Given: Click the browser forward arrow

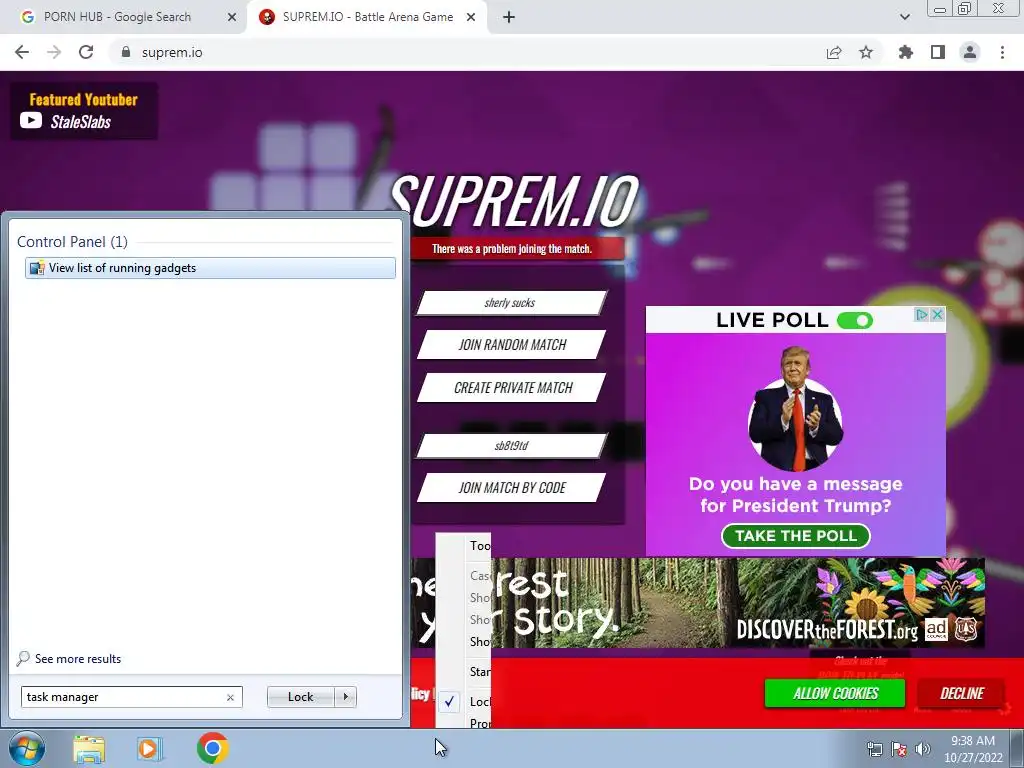Looking at the screenshot, I should tap(54, 52).
